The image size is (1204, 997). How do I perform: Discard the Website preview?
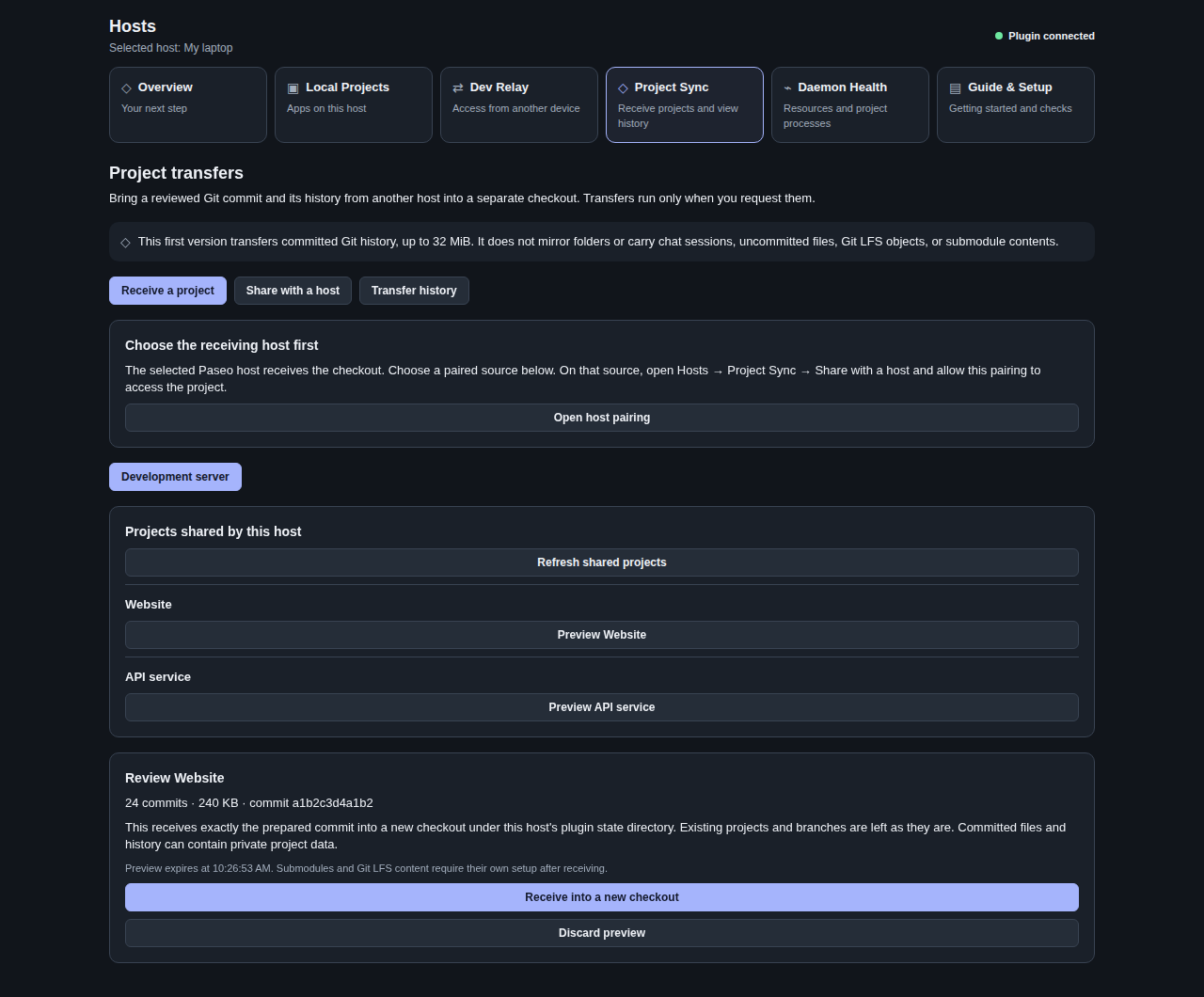point(602,933)
